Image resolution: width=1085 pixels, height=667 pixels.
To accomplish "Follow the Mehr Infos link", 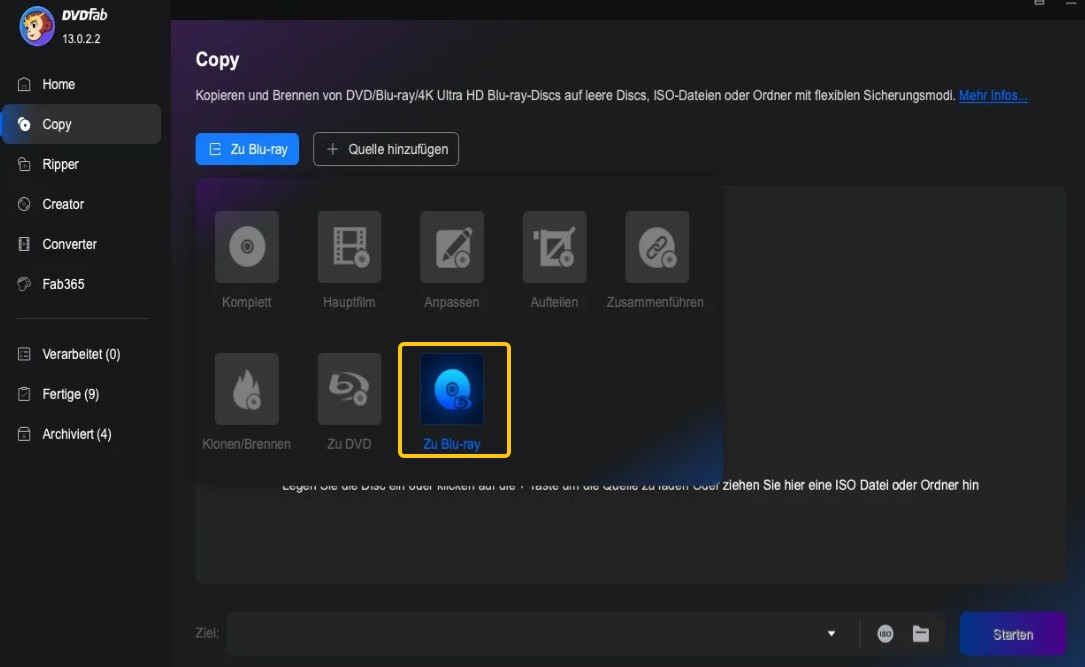I will pyautogui.click(x=993, y=95).
